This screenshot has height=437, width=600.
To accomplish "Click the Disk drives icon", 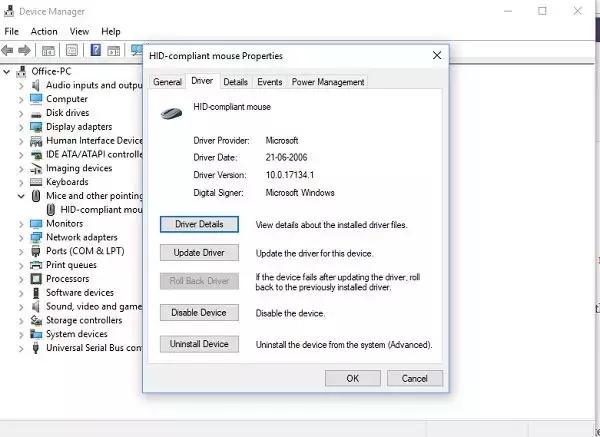I will [x=36, y=114].
